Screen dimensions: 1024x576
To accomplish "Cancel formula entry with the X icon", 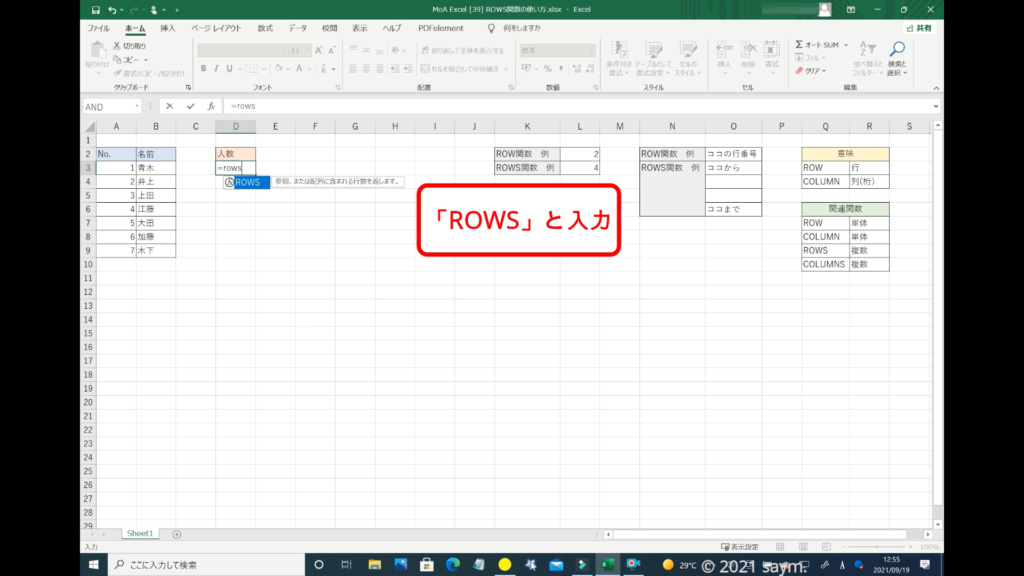I will pyautogui.click(x=169, y=106).
